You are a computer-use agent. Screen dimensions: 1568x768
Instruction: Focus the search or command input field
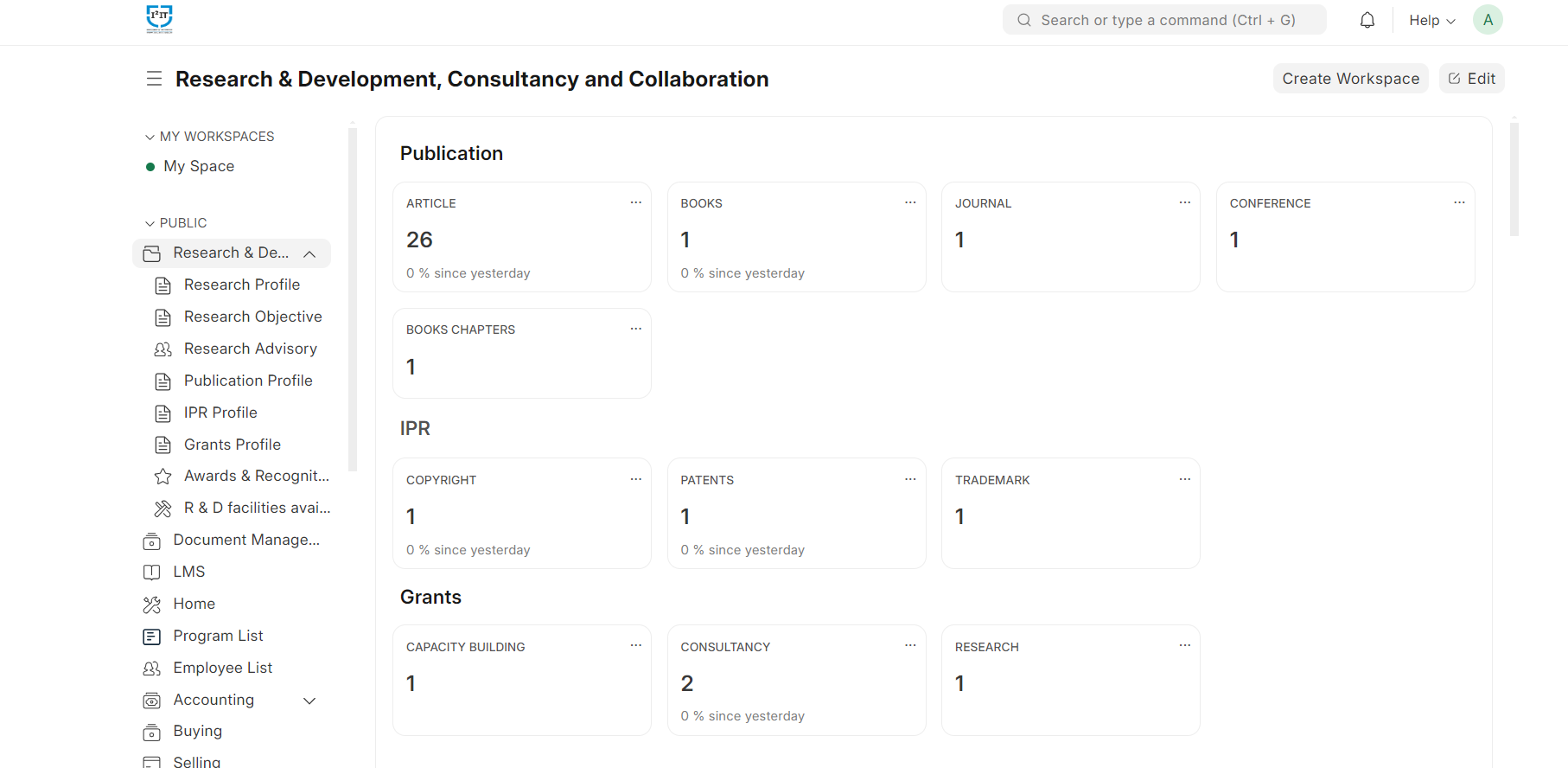coord(1167,20)
